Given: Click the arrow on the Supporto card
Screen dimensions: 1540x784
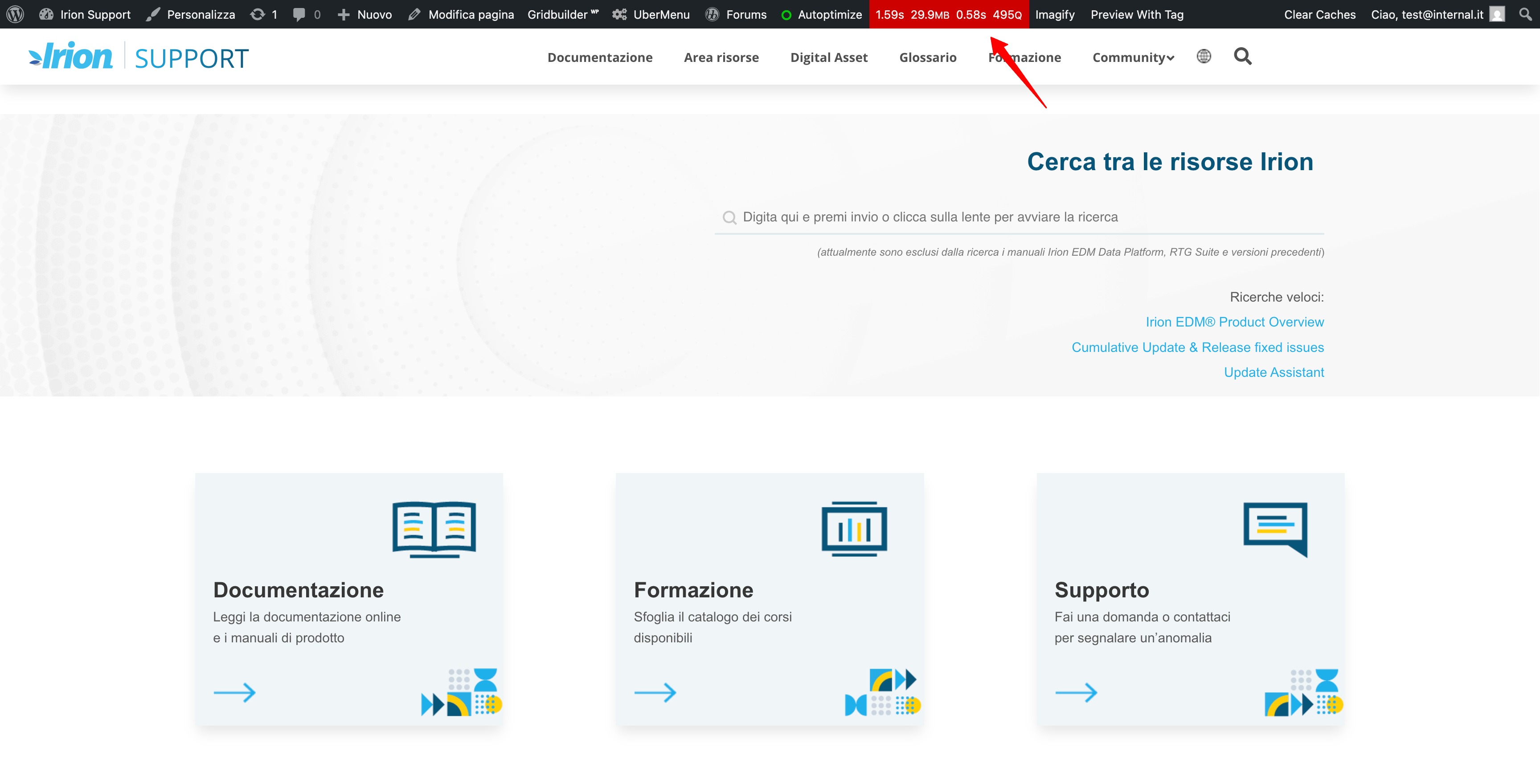Looking at the screenshot, I should coord(1076,693).
